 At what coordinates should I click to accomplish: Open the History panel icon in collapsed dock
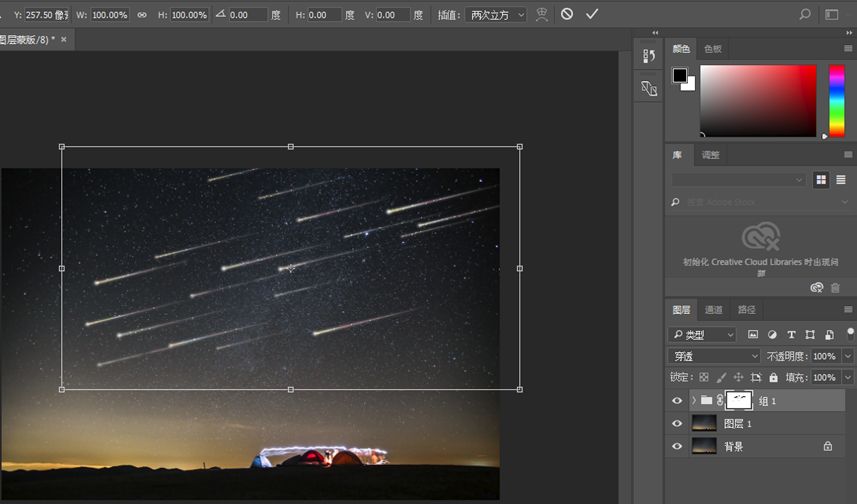tap(649, 55)
